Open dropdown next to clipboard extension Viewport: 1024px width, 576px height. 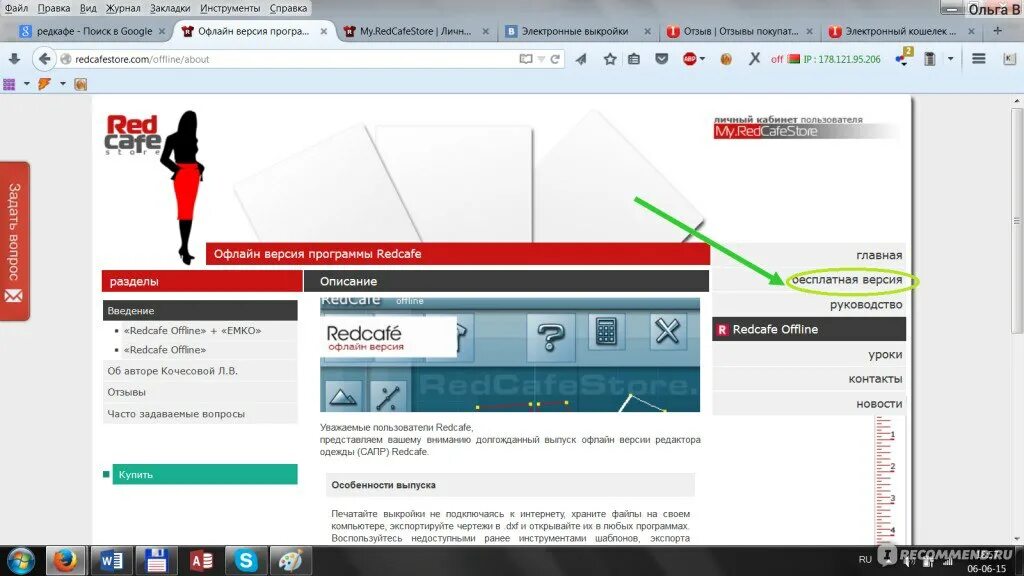950,59
